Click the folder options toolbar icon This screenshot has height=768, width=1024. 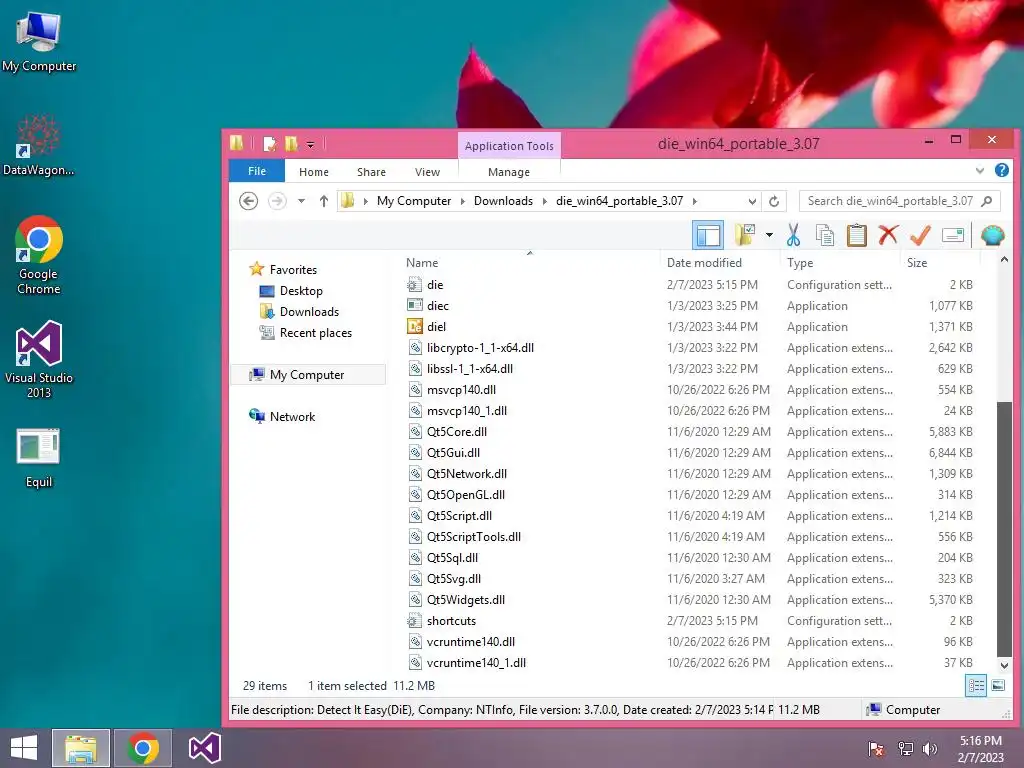click(x=744, y=235)
